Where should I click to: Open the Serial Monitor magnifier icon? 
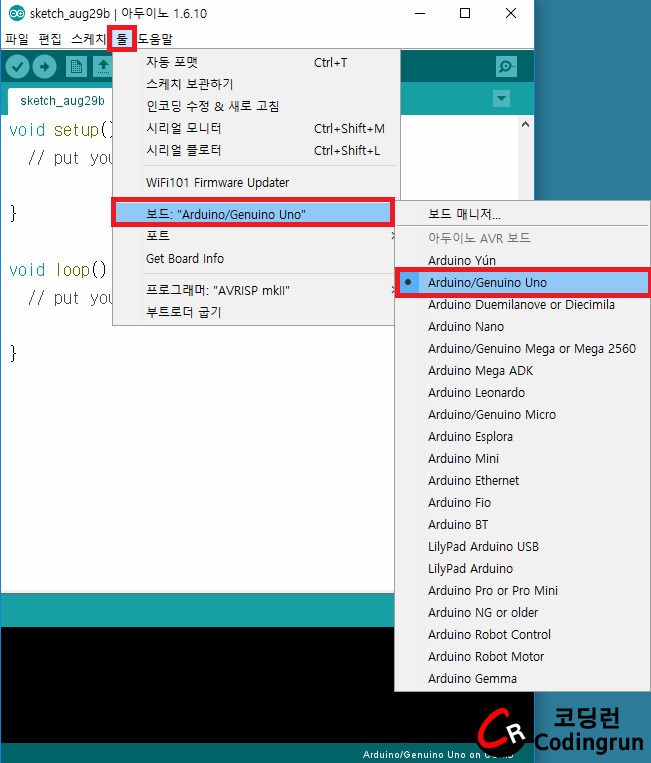click(506, 66)
